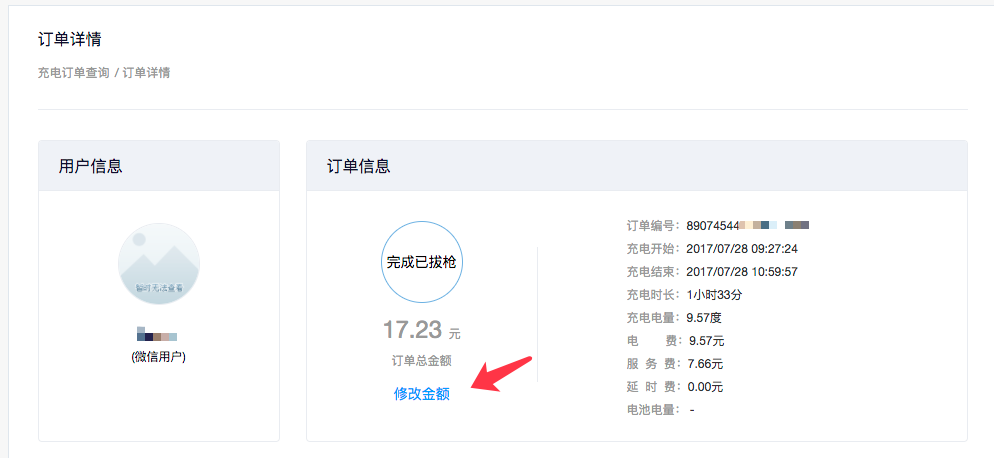Viewport: 994px width, 458px height.
Task: Click the user avatar placeholder image
Action: tap(158, 264)
